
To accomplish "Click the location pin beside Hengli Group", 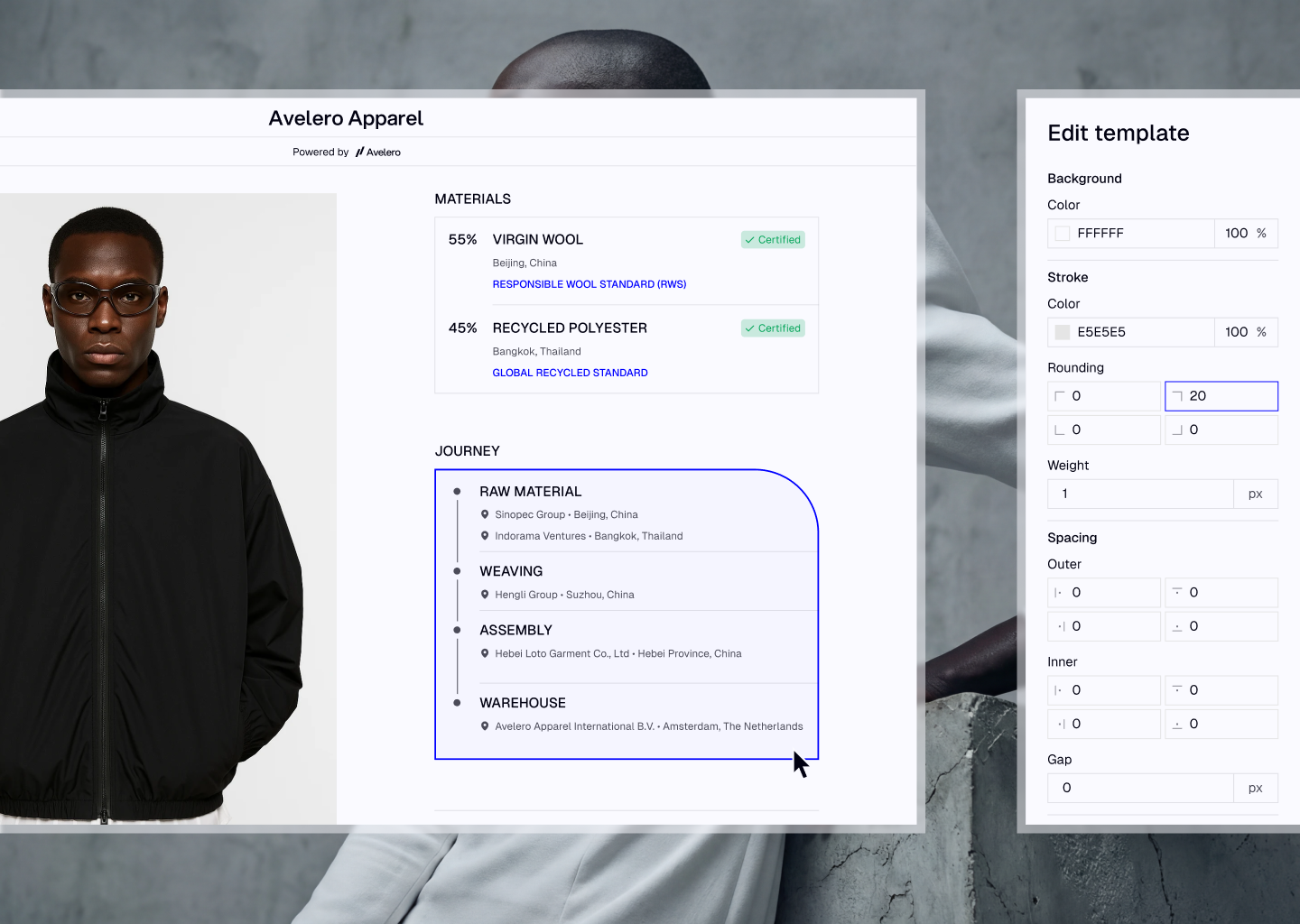I will point(485,595).
